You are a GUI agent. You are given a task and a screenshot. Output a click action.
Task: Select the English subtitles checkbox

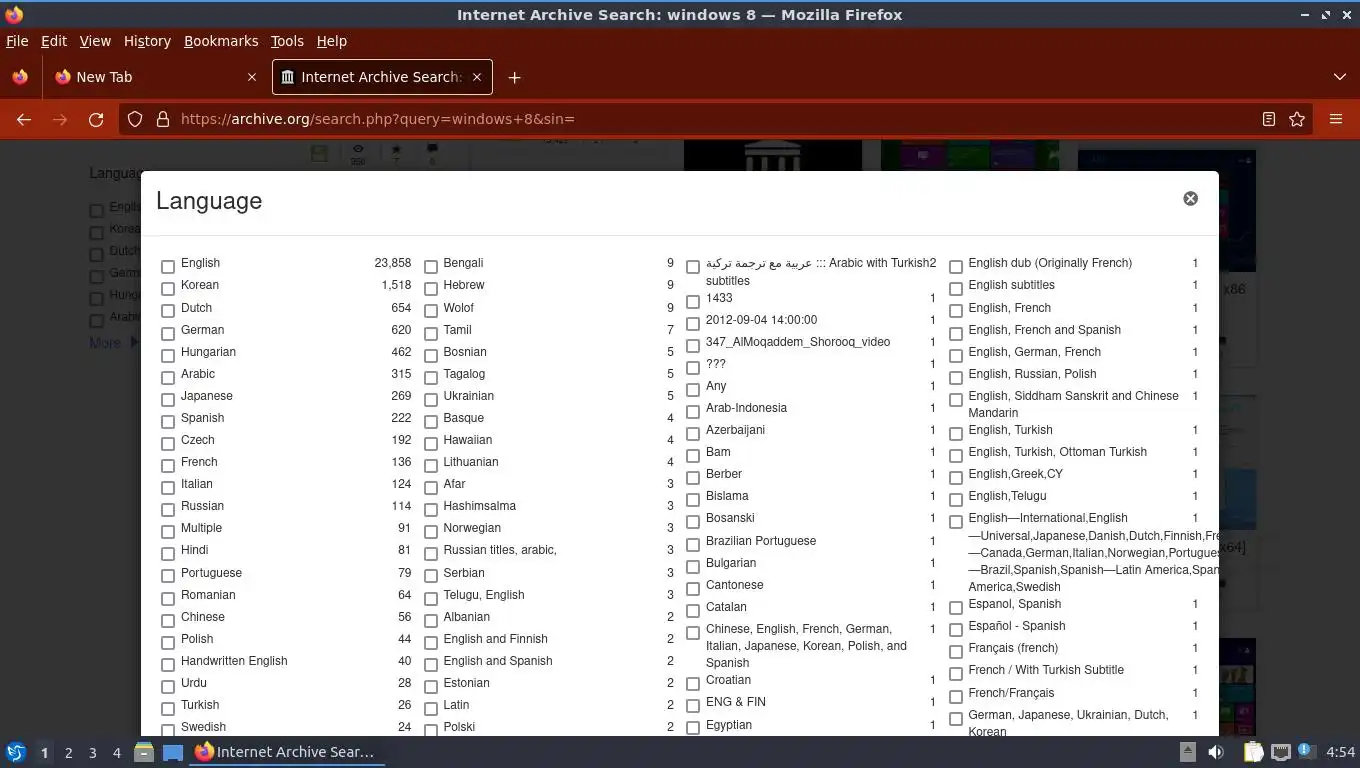click(956, 289)
